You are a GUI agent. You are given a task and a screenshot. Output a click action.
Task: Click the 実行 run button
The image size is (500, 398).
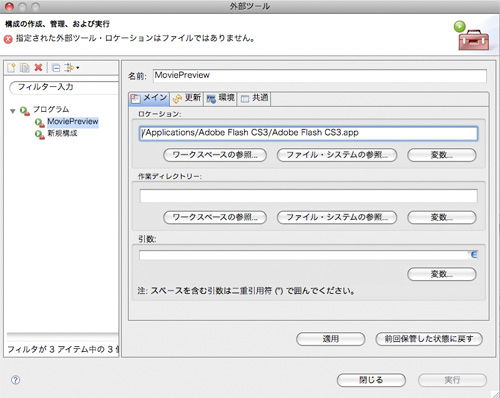tap(452, 380)
